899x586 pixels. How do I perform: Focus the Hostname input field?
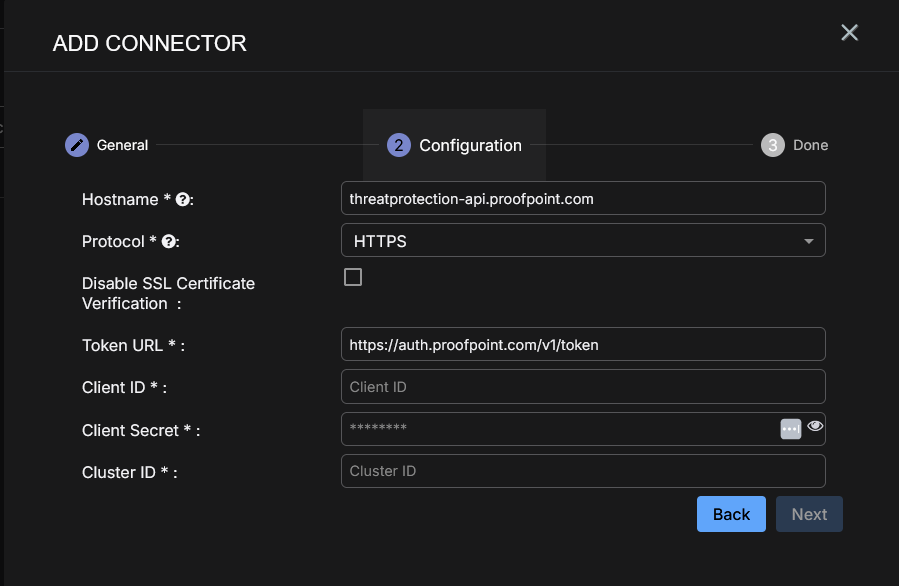[x=582, y=198]
